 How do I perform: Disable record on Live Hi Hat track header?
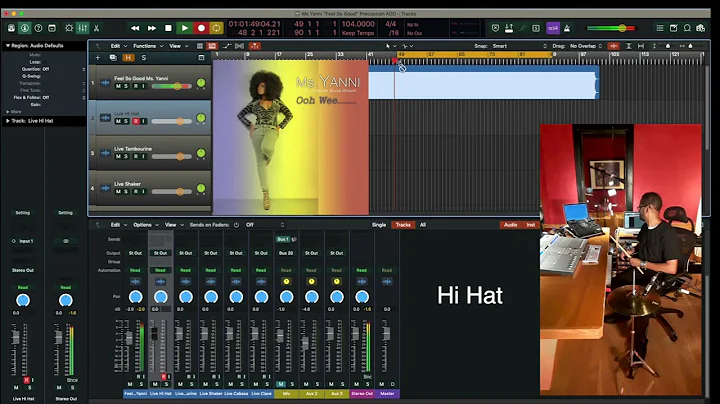(x=136, y=121)
